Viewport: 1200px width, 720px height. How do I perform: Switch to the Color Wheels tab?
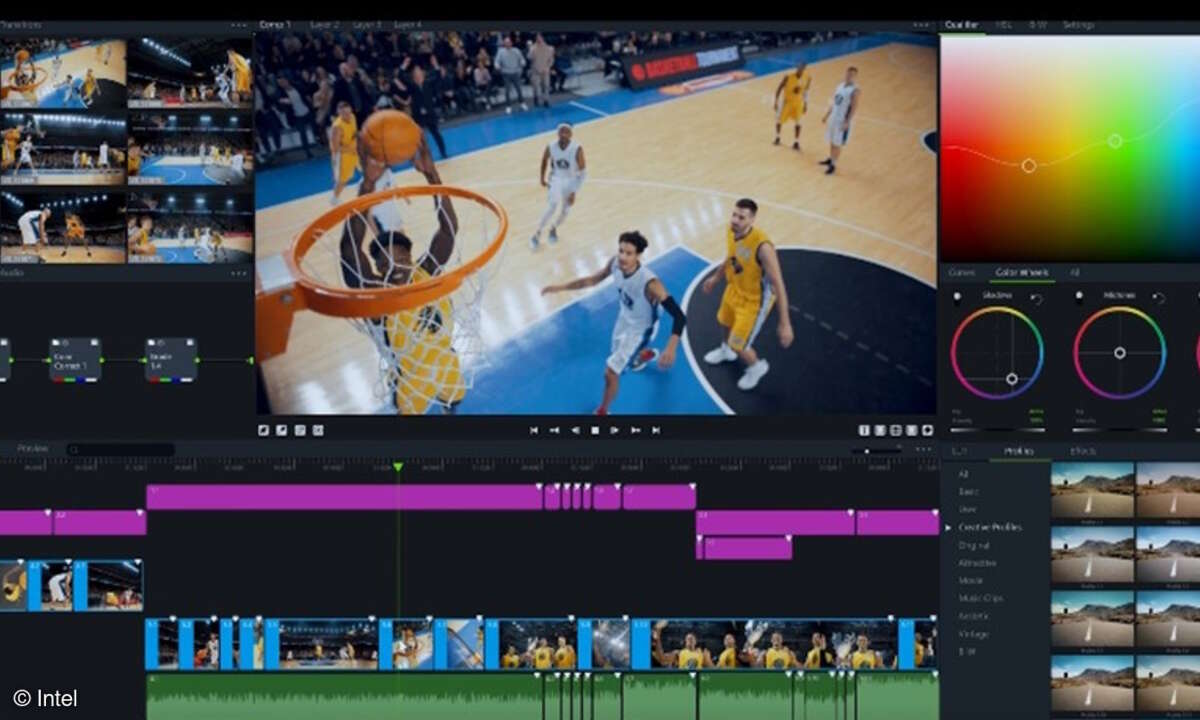coord(1020,272)
